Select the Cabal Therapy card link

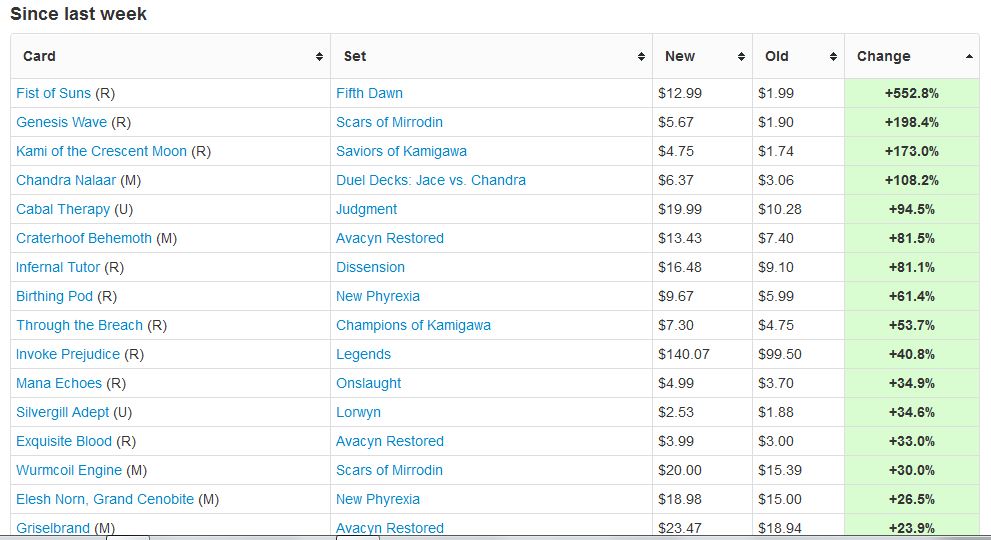click(x=63, y=209)
